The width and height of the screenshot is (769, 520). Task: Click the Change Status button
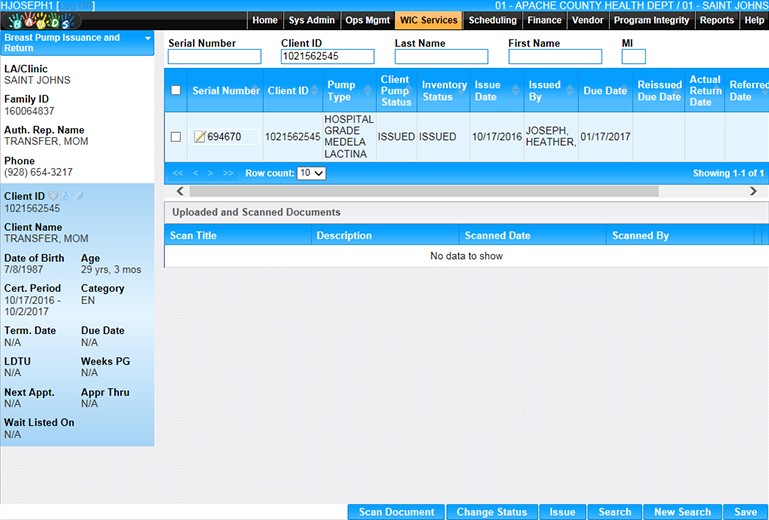point(491,512)
